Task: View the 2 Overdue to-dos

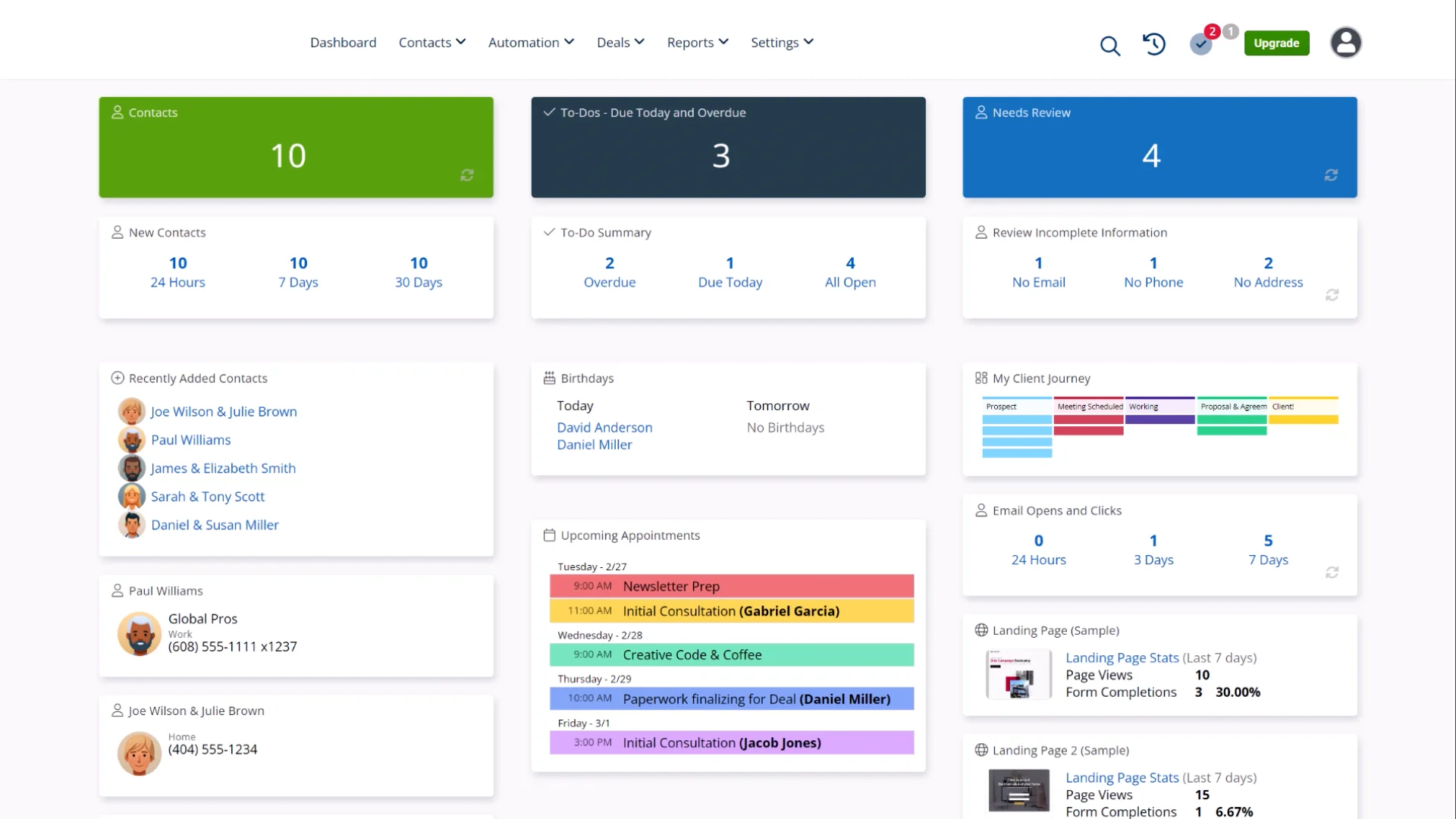Action: (x=610, y=272)
